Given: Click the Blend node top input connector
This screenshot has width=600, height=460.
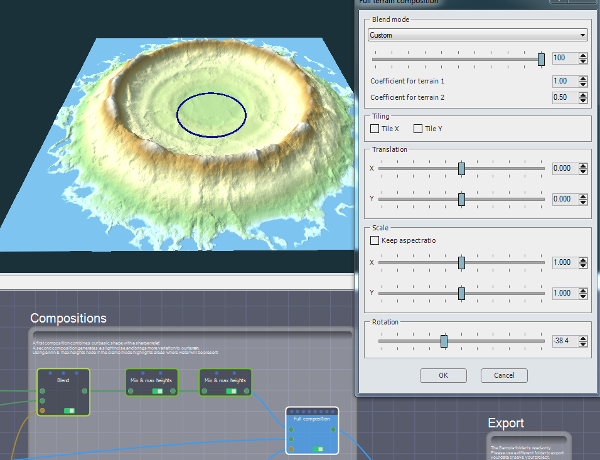Looking at the screenshot, I should pos(42,391).
